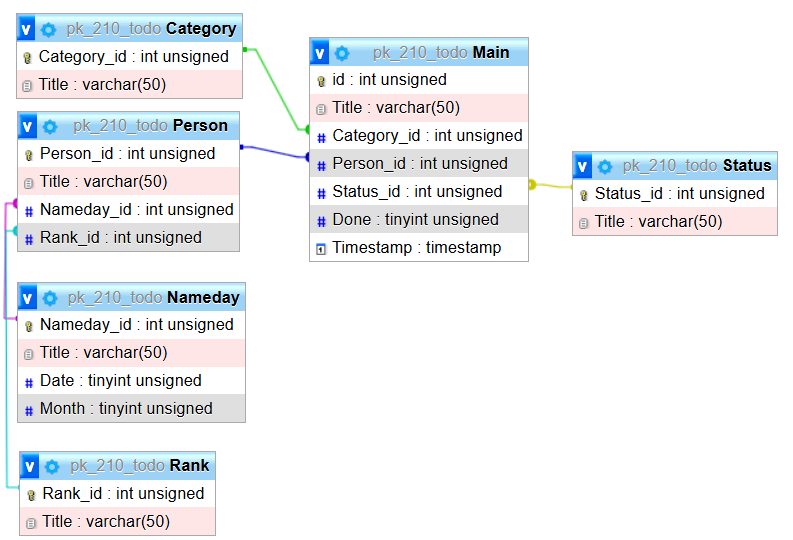Click the gear icon on Rank table

point(52,466)
